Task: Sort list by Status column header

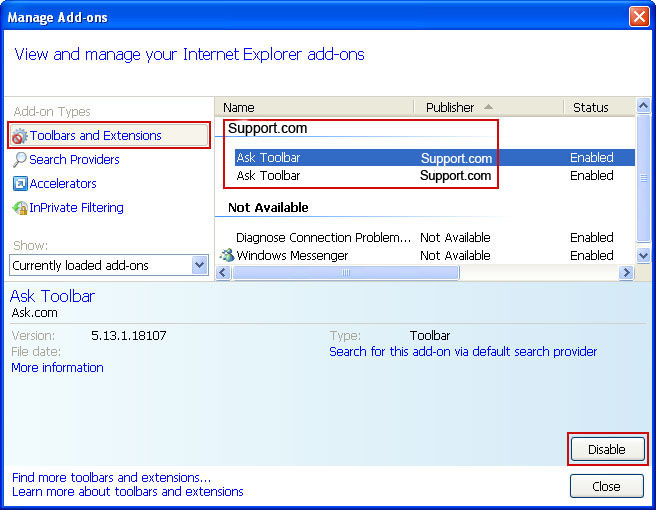Action: pyautogui.click(x=599, y=108)
